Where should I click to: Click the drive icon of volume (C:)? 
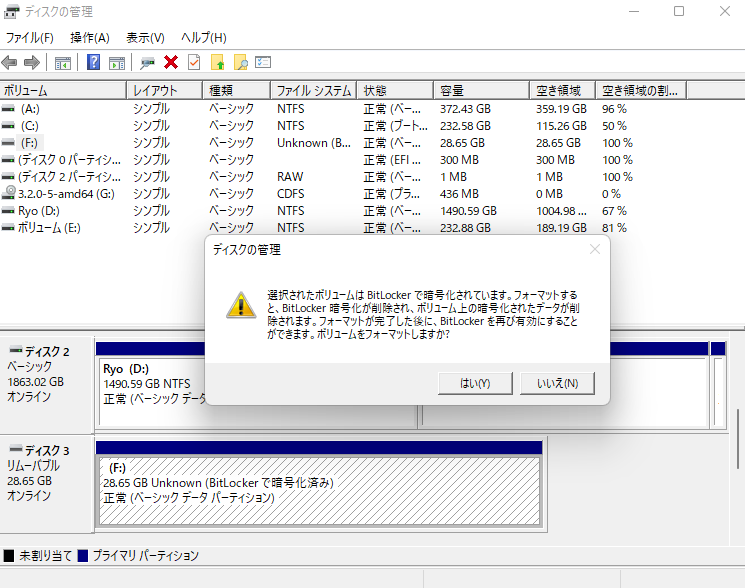(8, 126)
